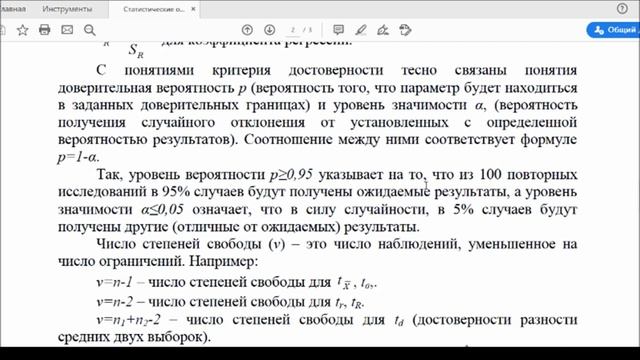Click the text 'исследований в 95% случаев'
Viewport: 640px width, 360px height.
[151, 192]
